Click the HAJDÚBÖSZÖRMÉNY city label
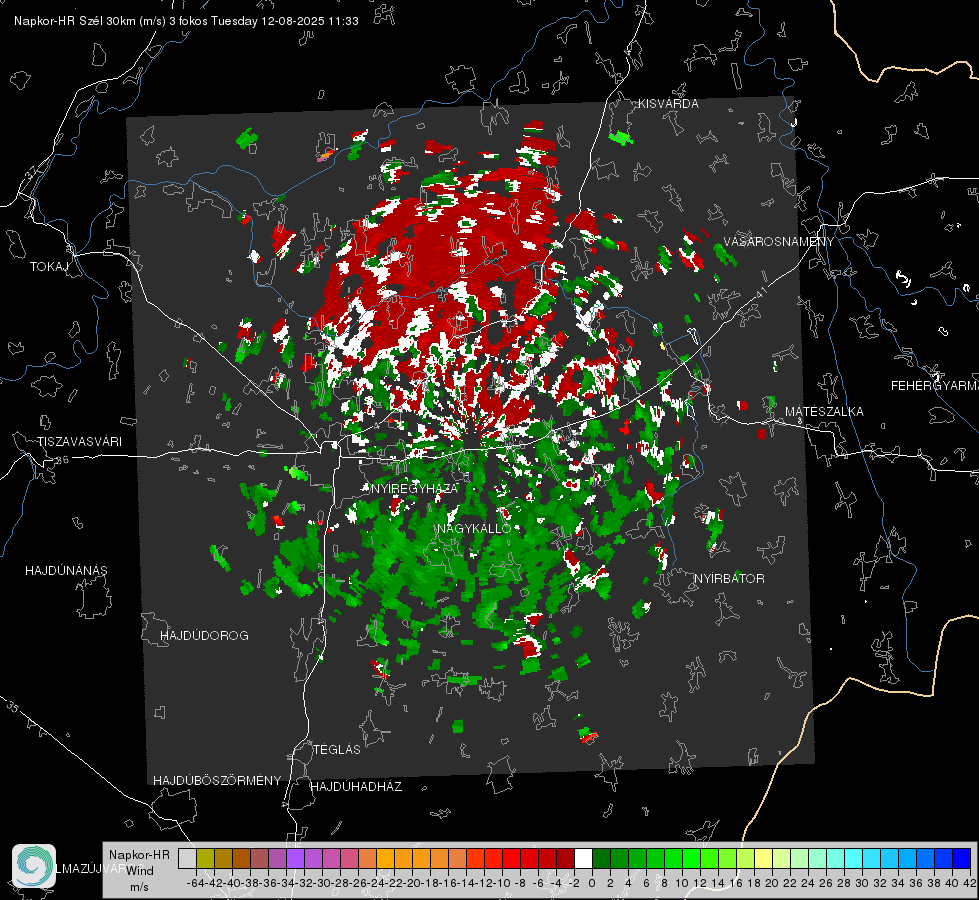The height and width of the screenshot is (900, 979). click(217, 781)
